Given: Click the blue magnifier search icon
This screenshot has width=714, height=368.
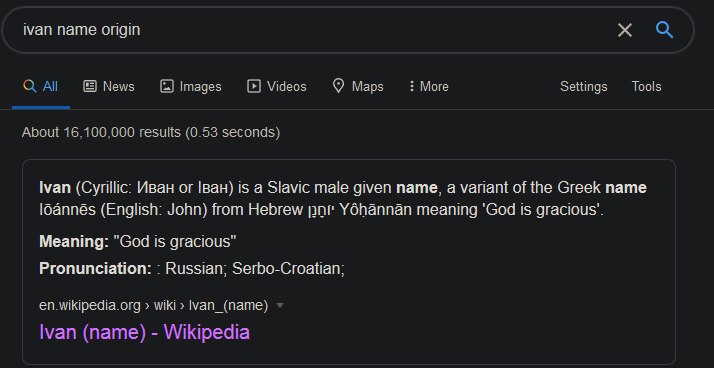Looking at the screenshot, I should coord(664,31).
